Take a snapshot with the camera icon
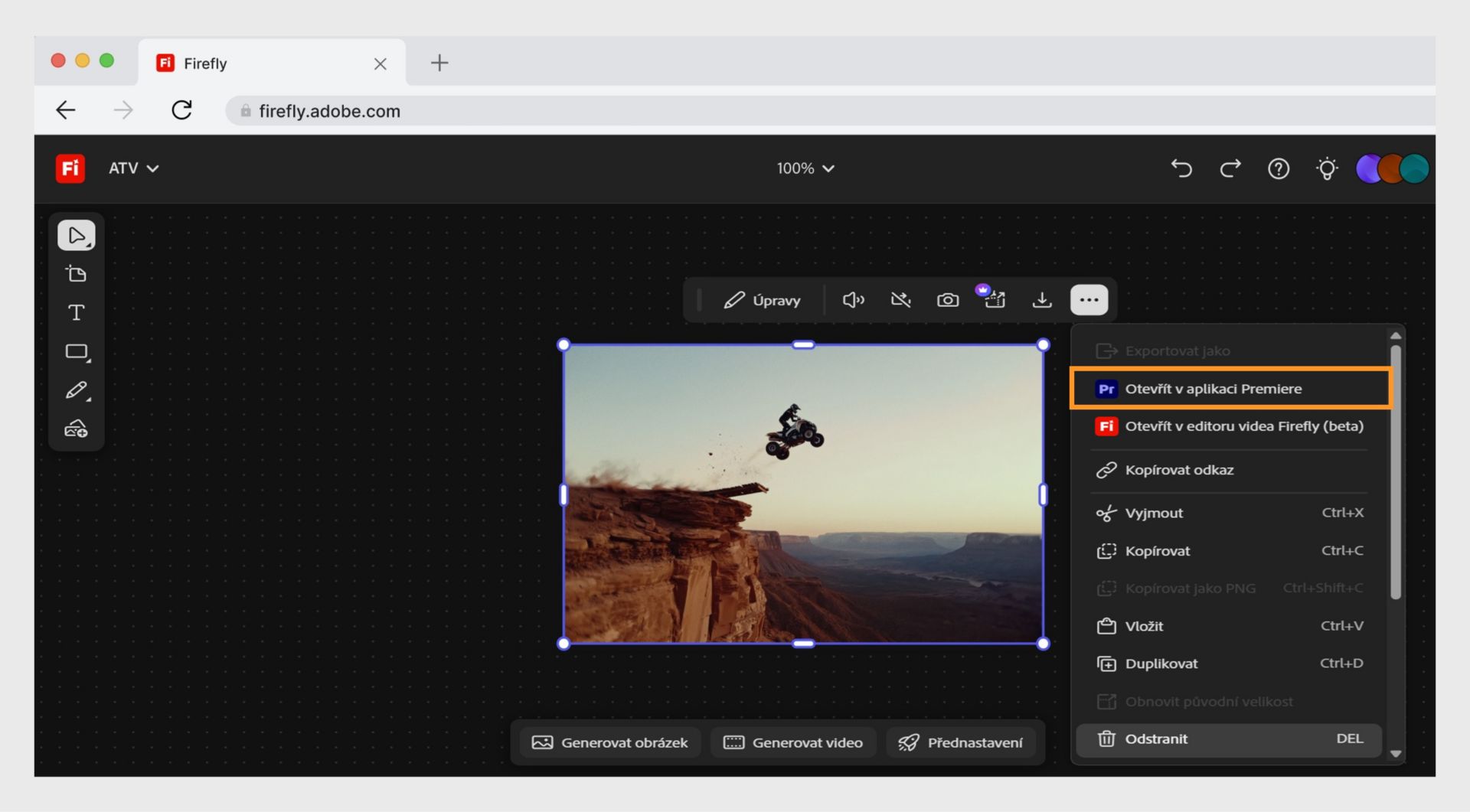Image resolution: width=1470 pixels, height=812 pixels. click(x=948, y=300)
